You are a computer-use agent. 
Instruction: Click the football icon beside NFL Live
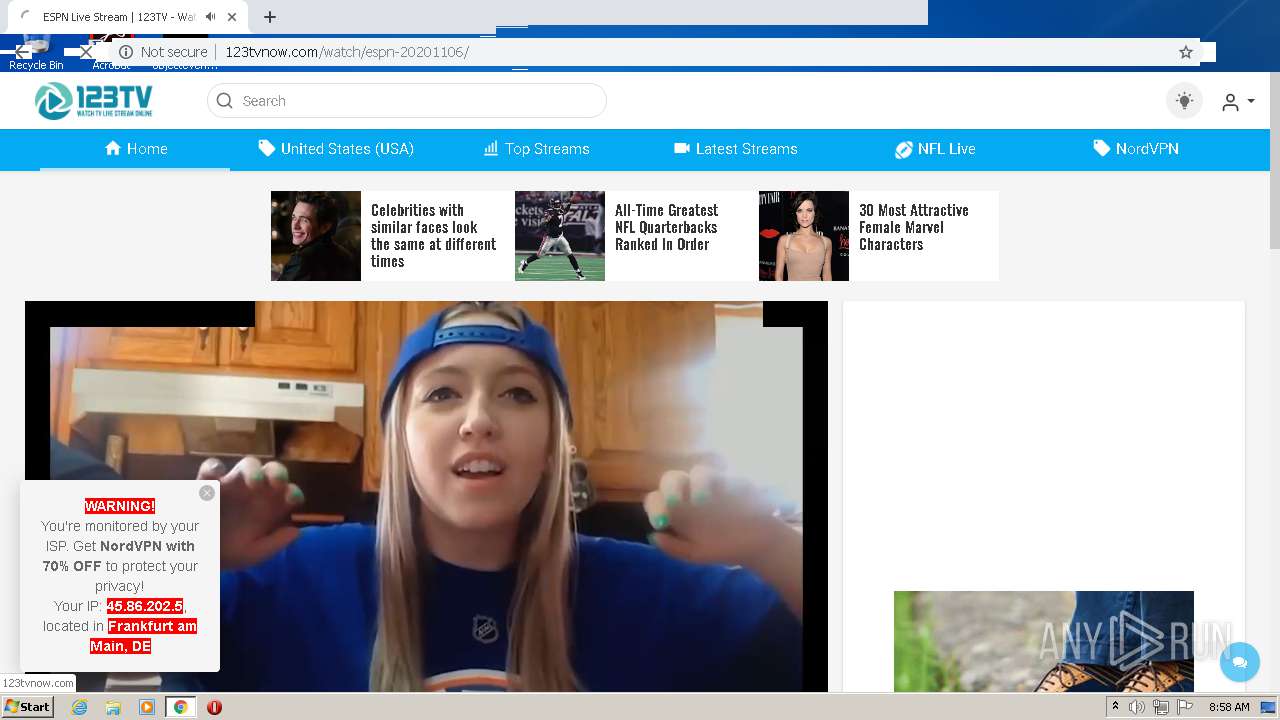(x=903, y=149)
